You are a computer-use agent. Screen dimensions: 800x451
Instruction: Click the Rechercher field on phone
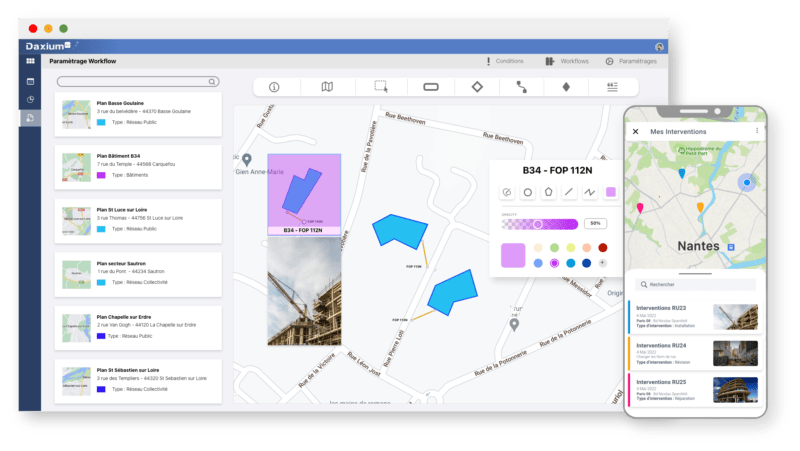coord(695,285)
